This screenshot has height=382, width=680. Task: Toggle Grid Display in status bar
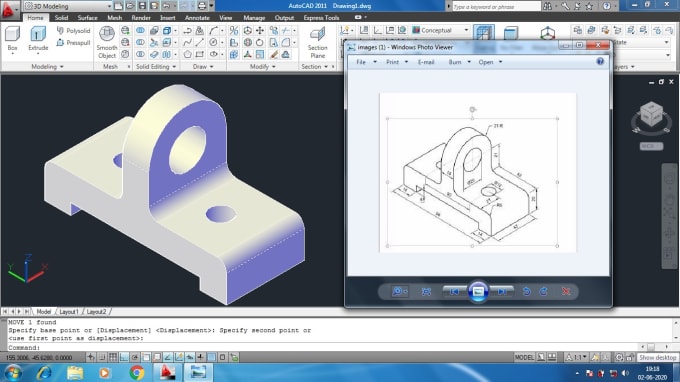(x=113, y=357)
